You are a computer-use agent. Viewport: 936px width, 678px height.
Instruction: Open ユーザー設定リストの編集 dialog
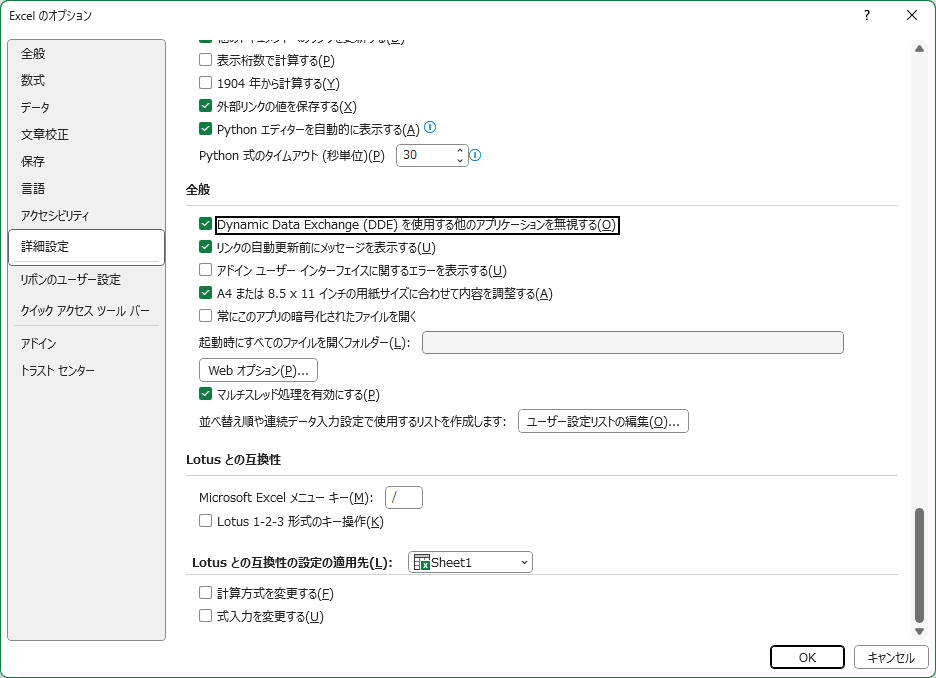click(603, 421)
